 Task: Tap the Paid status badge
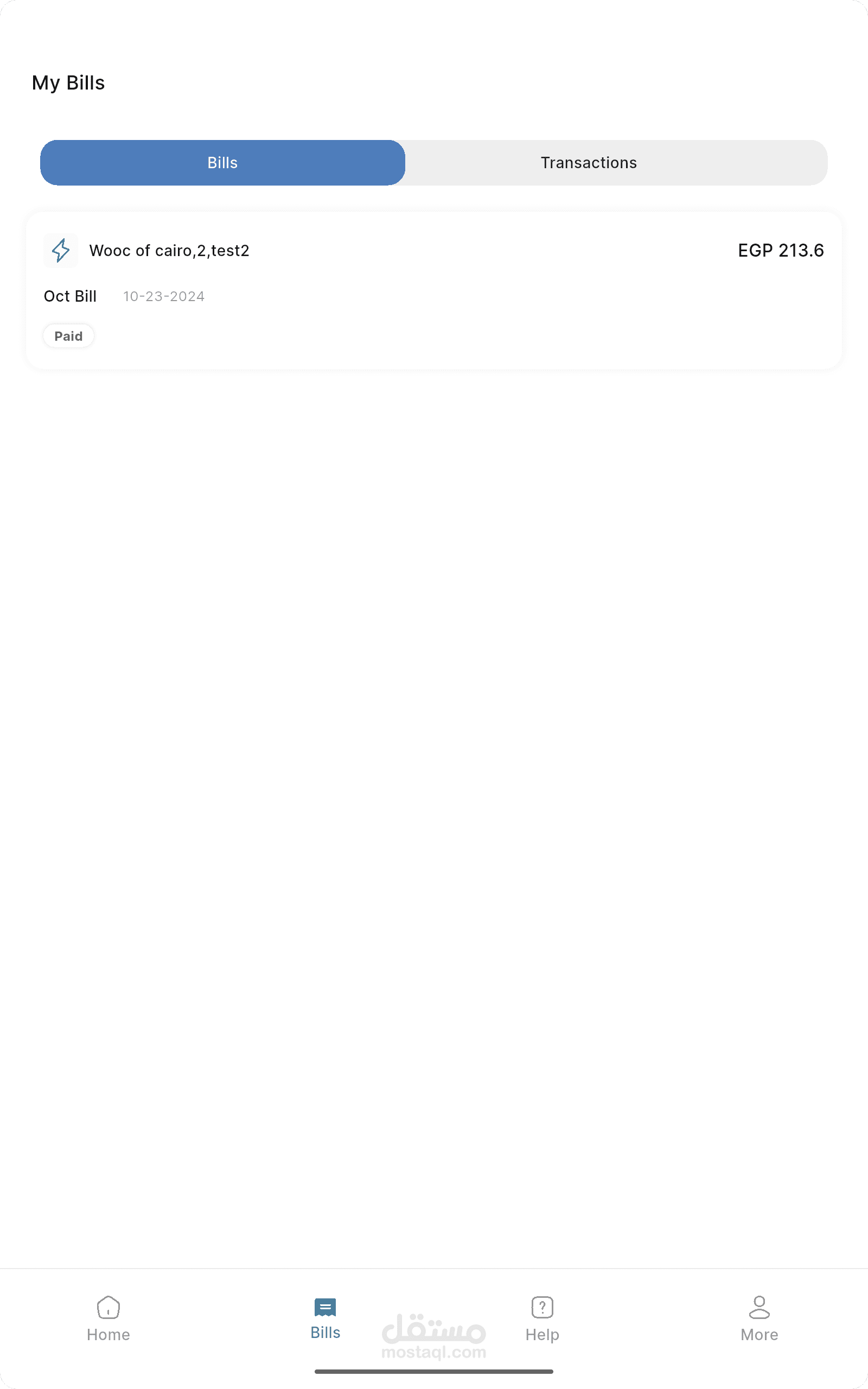click(x=68, y=336)
